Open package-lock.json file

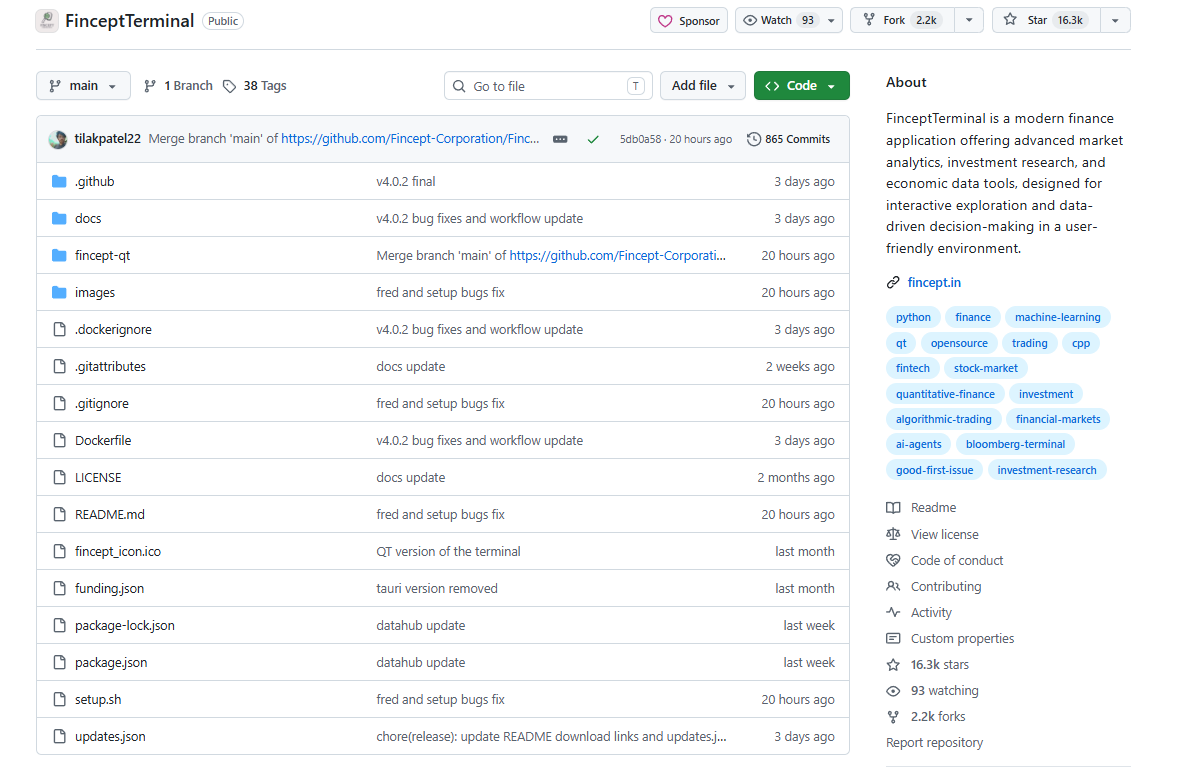coord(125,626)
